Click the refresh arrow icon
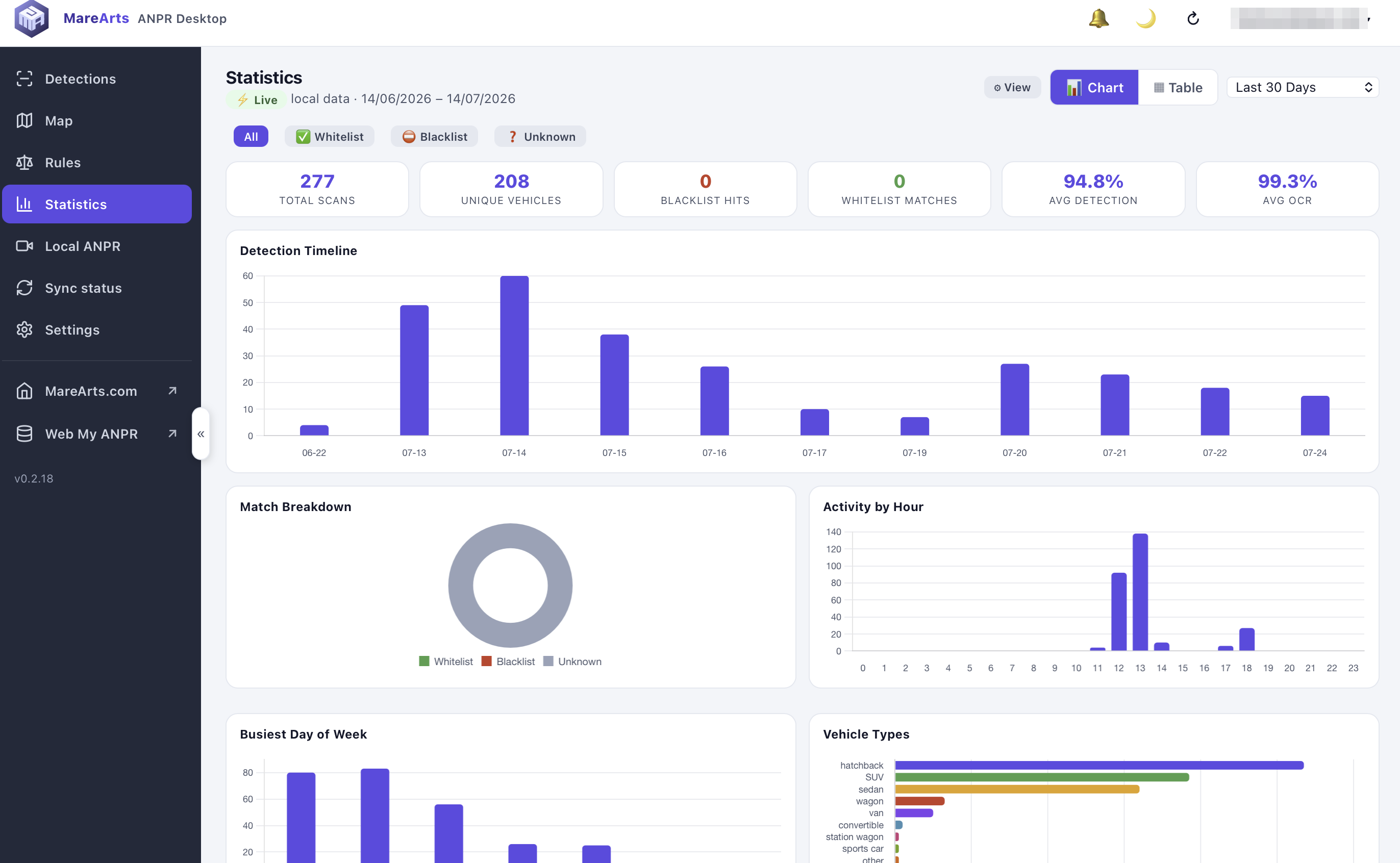 click(1193, 19)
